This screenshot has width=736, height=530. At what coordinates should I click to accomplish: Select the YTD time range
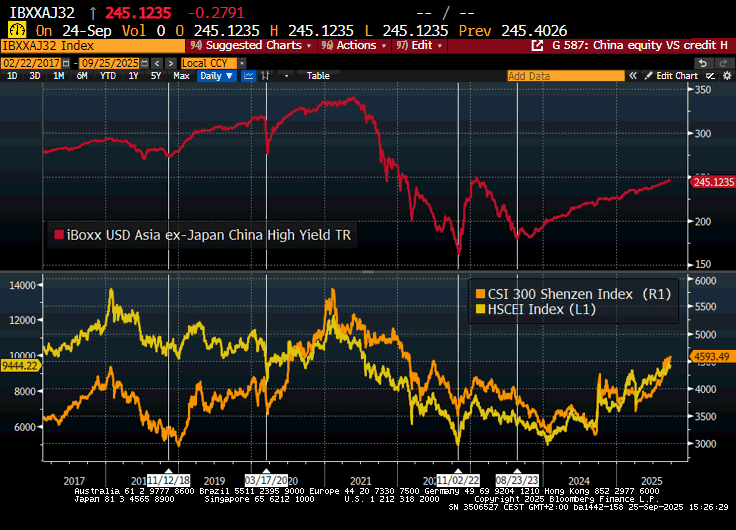104,76
